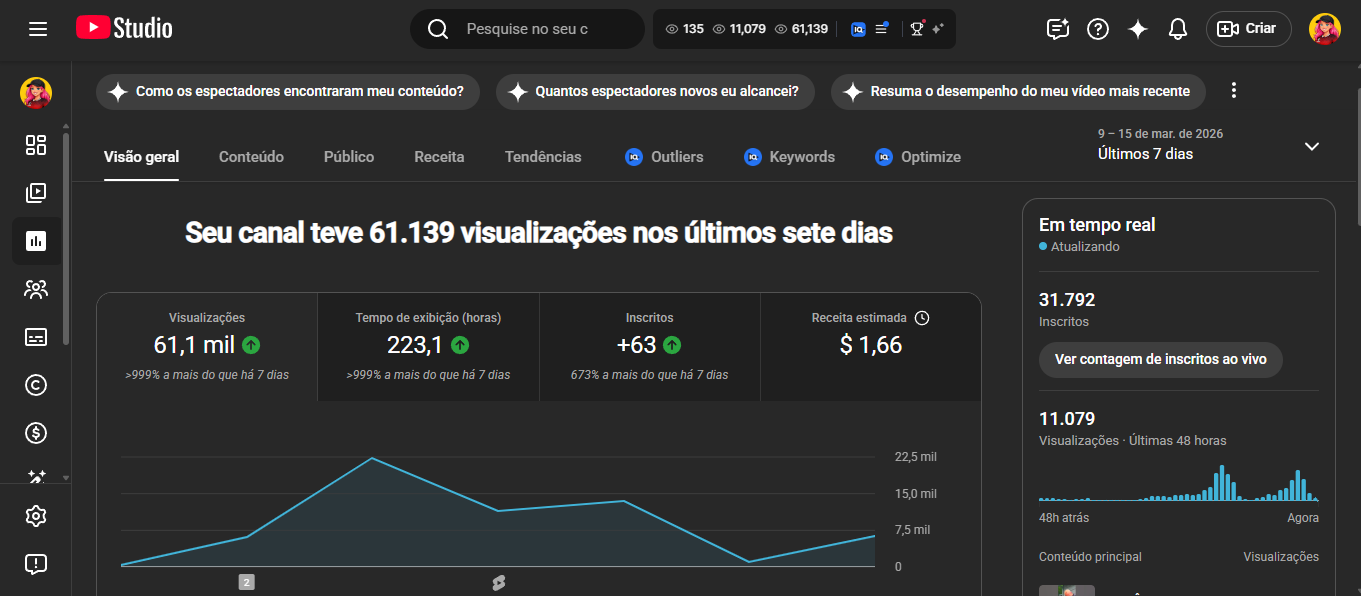Screen dimensions: 1361x596
Task: Open the Dashboard icon in the sidebar
Action: (x=36, y=145)
